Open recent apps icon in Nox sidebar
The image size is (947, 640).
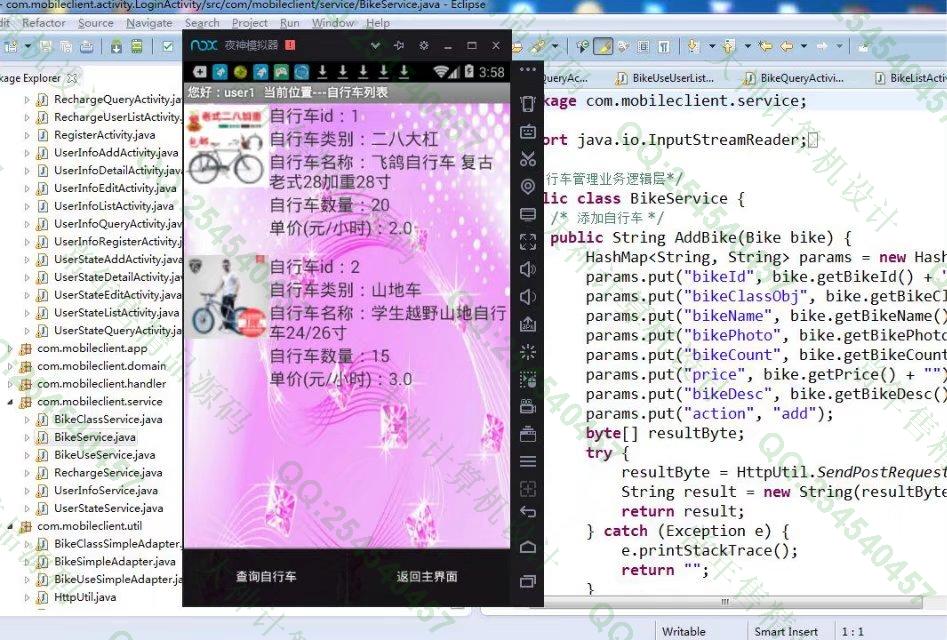(528, 581)
